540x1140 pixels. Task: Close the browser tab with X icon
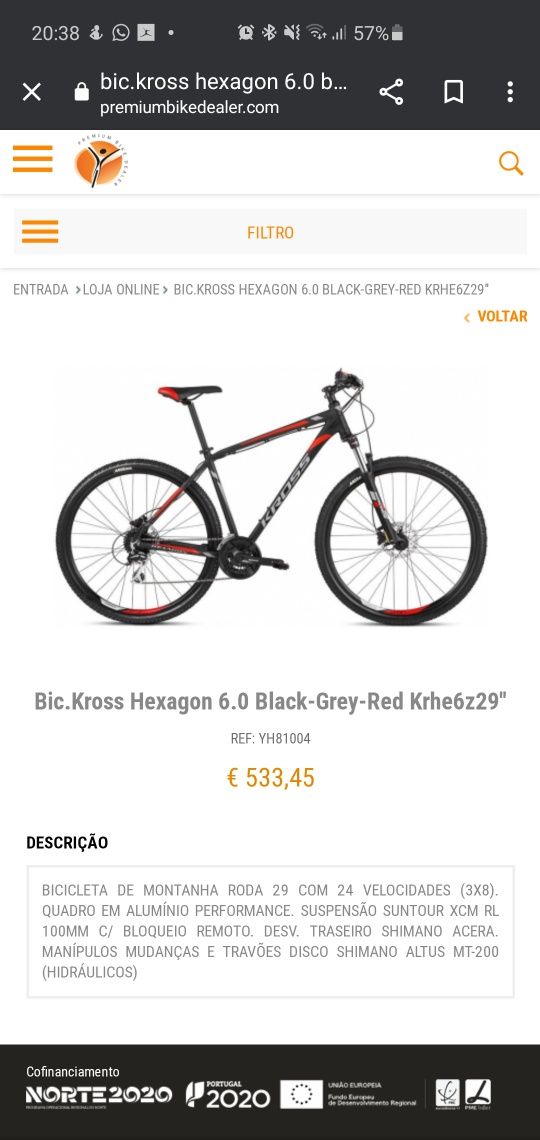pos(31,92)
